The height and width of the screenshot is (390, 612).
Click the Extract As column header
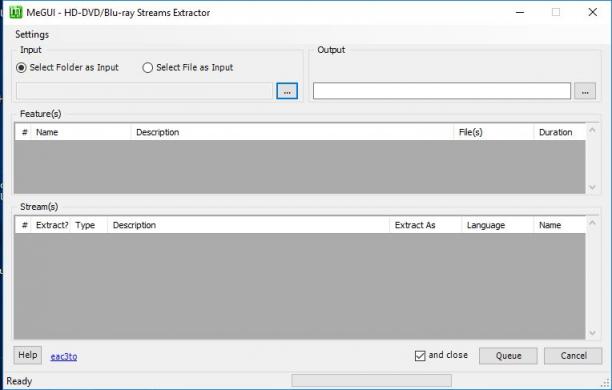[x=425, y=225]
